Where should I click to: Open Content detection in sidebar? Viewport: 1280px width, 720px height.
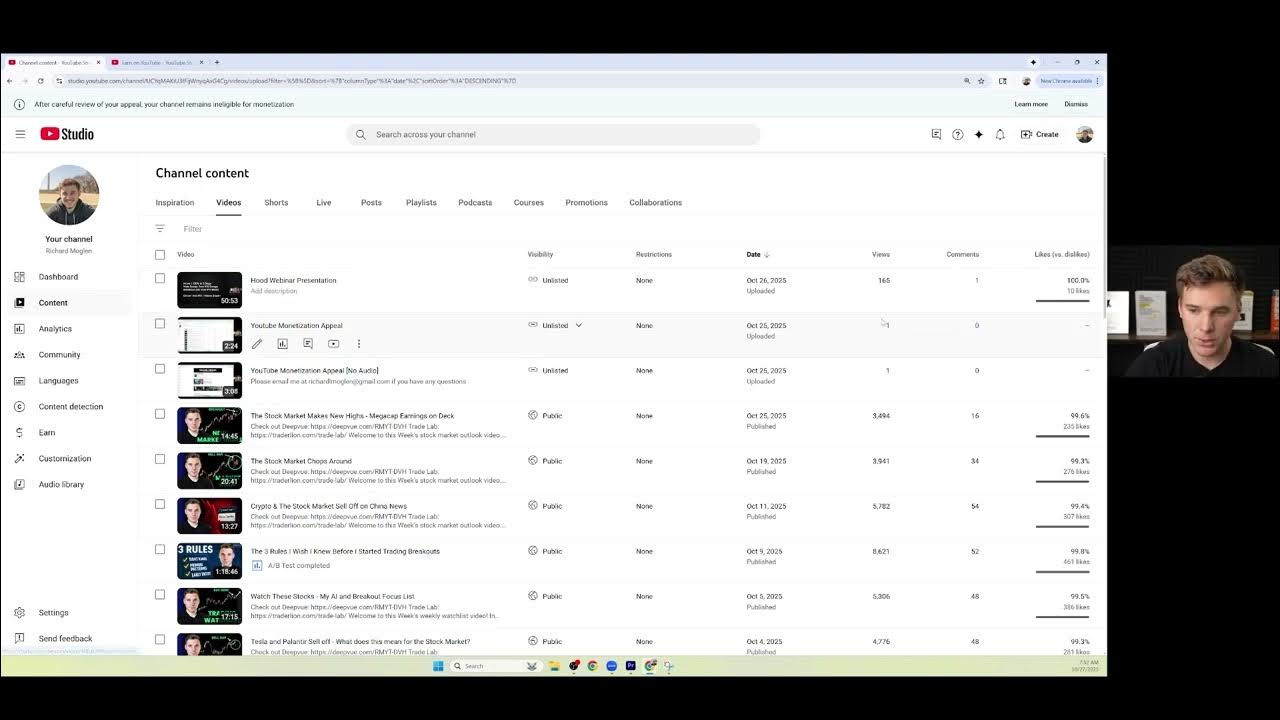click(x=70, y=407)
